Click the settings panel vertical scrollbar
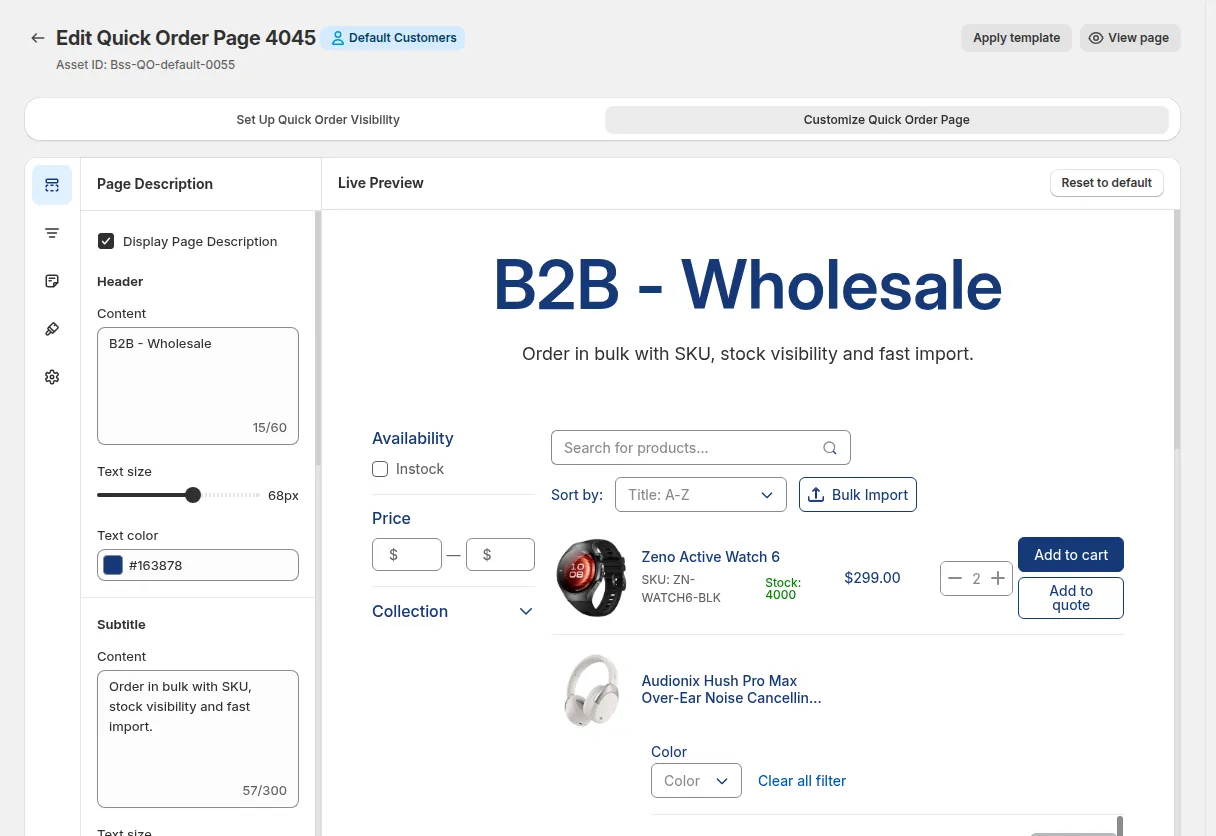 pyautogui.click(x=318, y=338)
